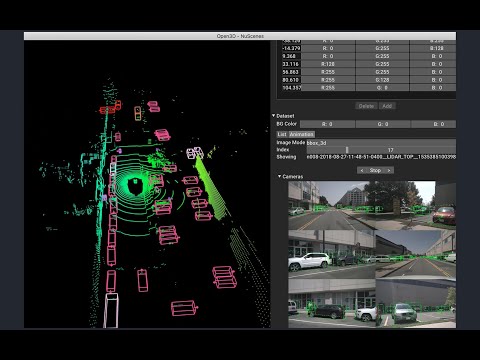Click the previous frame '<' arrow
Viewport: 480px width, 360px height.
pos(362,170)
